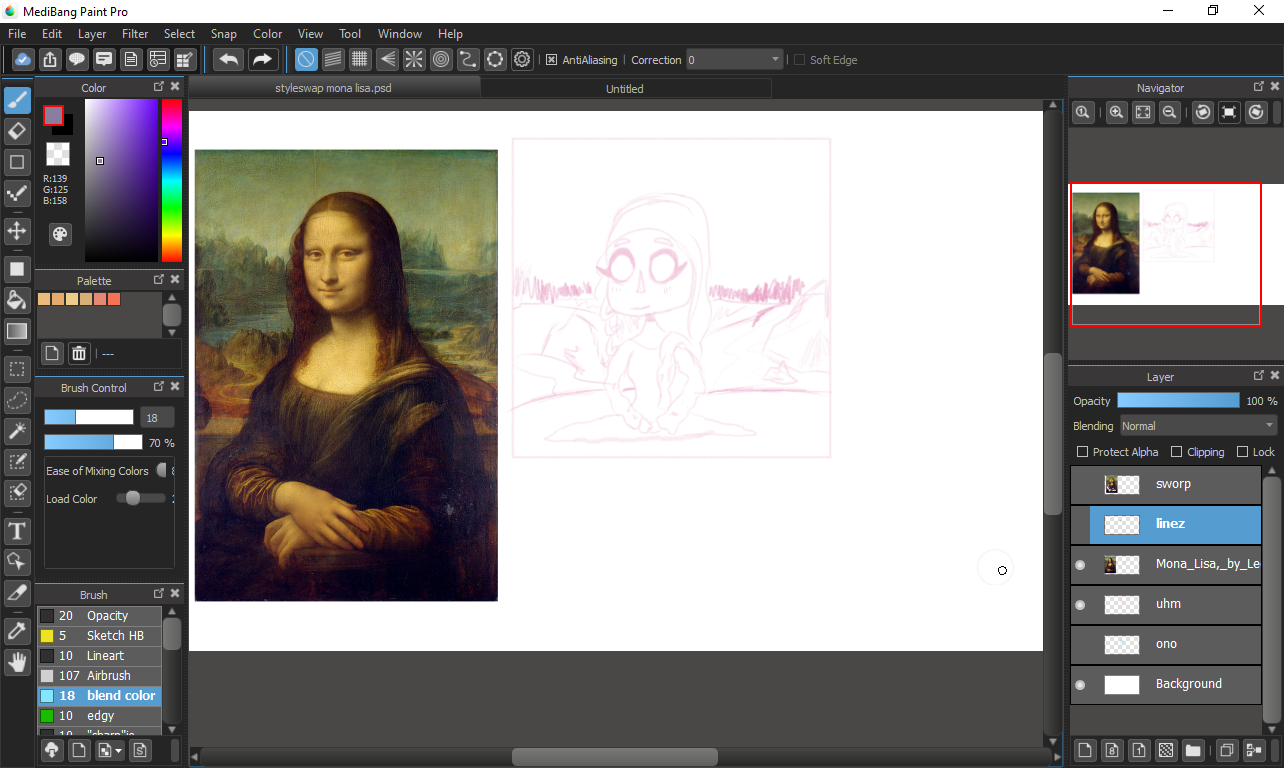The image size is (1284, 768).
Task: Pop out the Navigator panel
Action: (1259, 87)
